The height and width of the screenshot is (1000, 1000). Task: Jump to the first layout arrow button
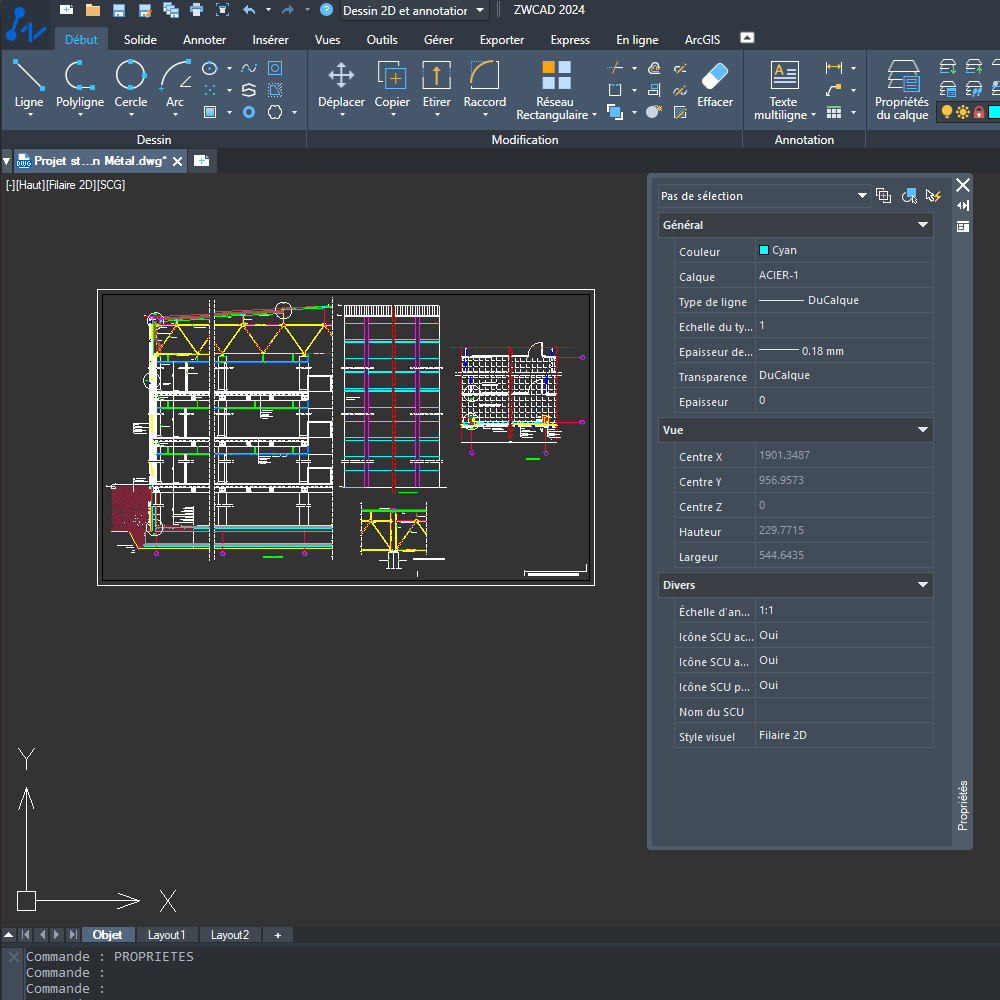coord(26,935)
